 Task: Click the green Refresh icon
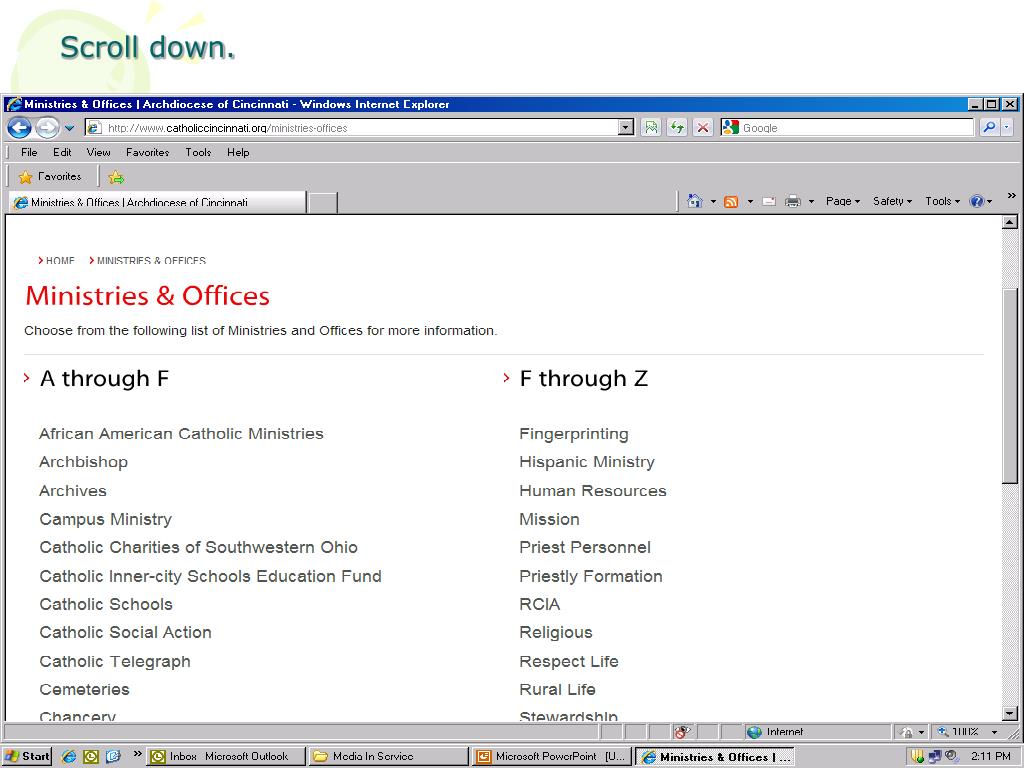[677, 128]
